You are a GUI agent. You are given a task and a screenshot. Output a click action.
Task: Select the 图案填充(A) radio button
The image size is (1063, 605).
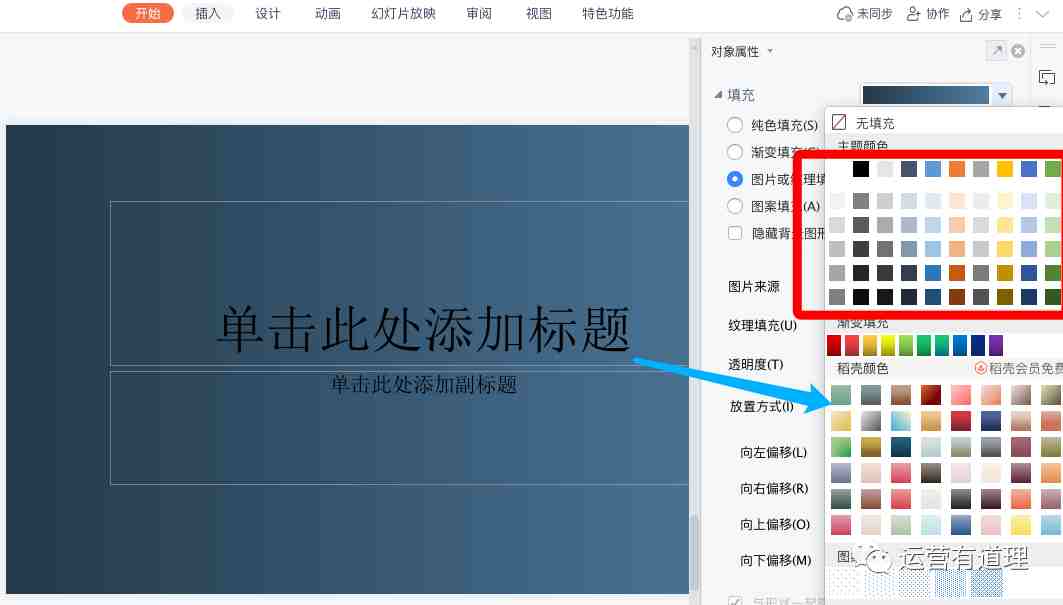[x=735, y=206]
